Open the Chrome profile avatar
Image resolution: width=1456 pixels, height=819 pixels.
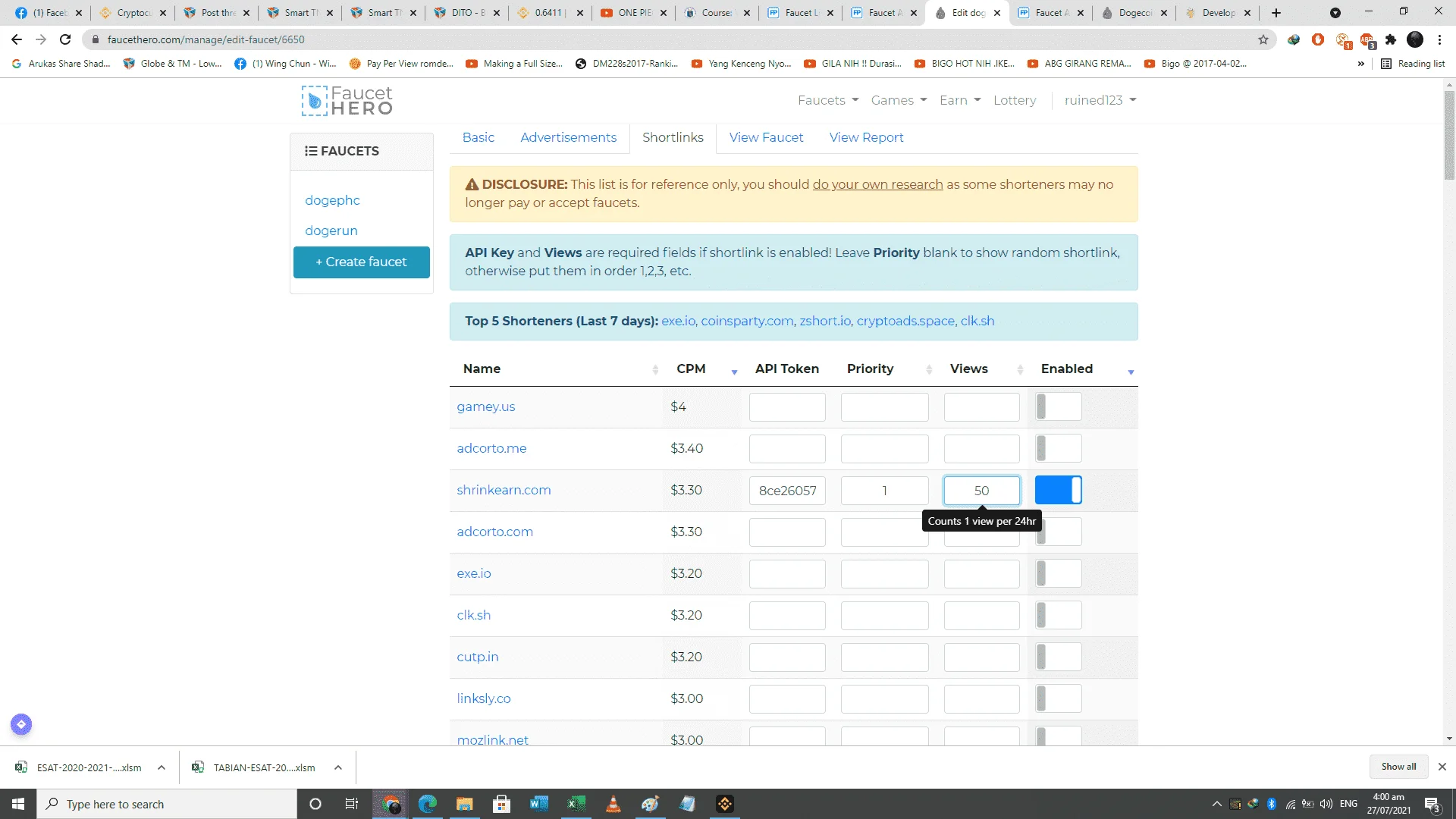pos(1415,39)
